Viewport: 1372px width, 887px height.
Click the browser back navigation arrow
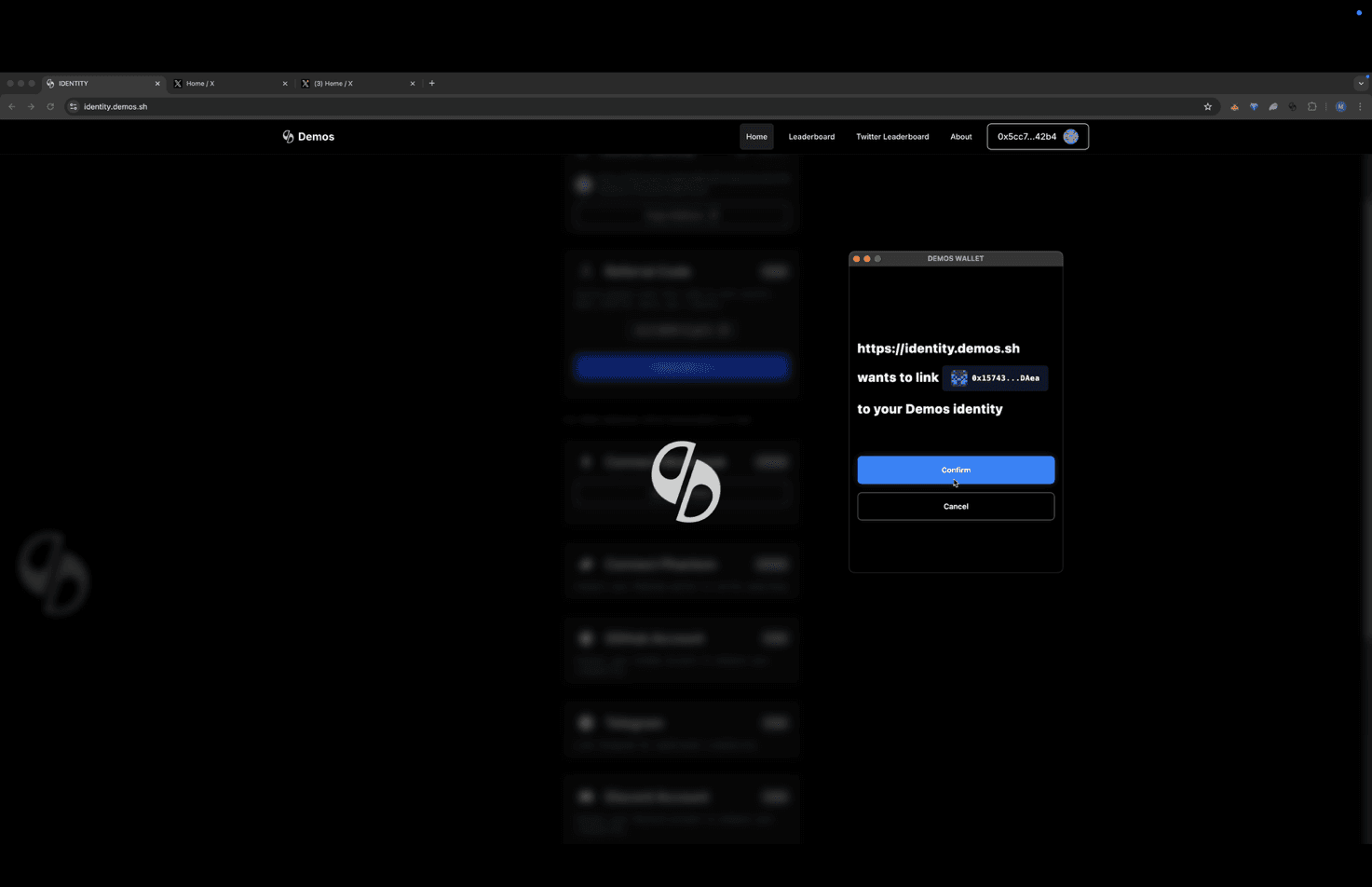[x=11, y=106]
